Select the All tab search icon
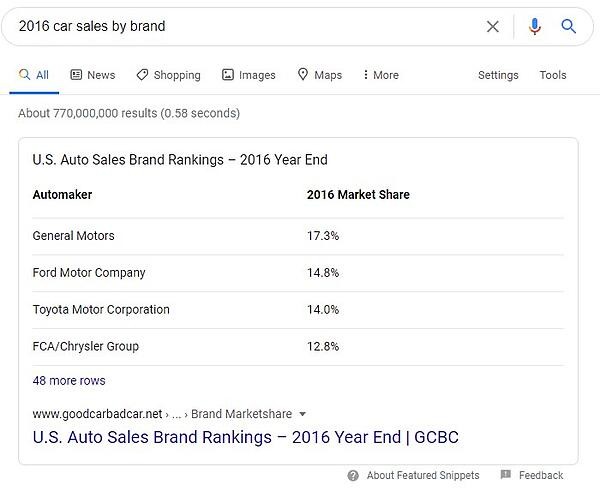Image resolution: width=600 pixels, height=491 pixels. pyautogui.click(x=24, y=74)
